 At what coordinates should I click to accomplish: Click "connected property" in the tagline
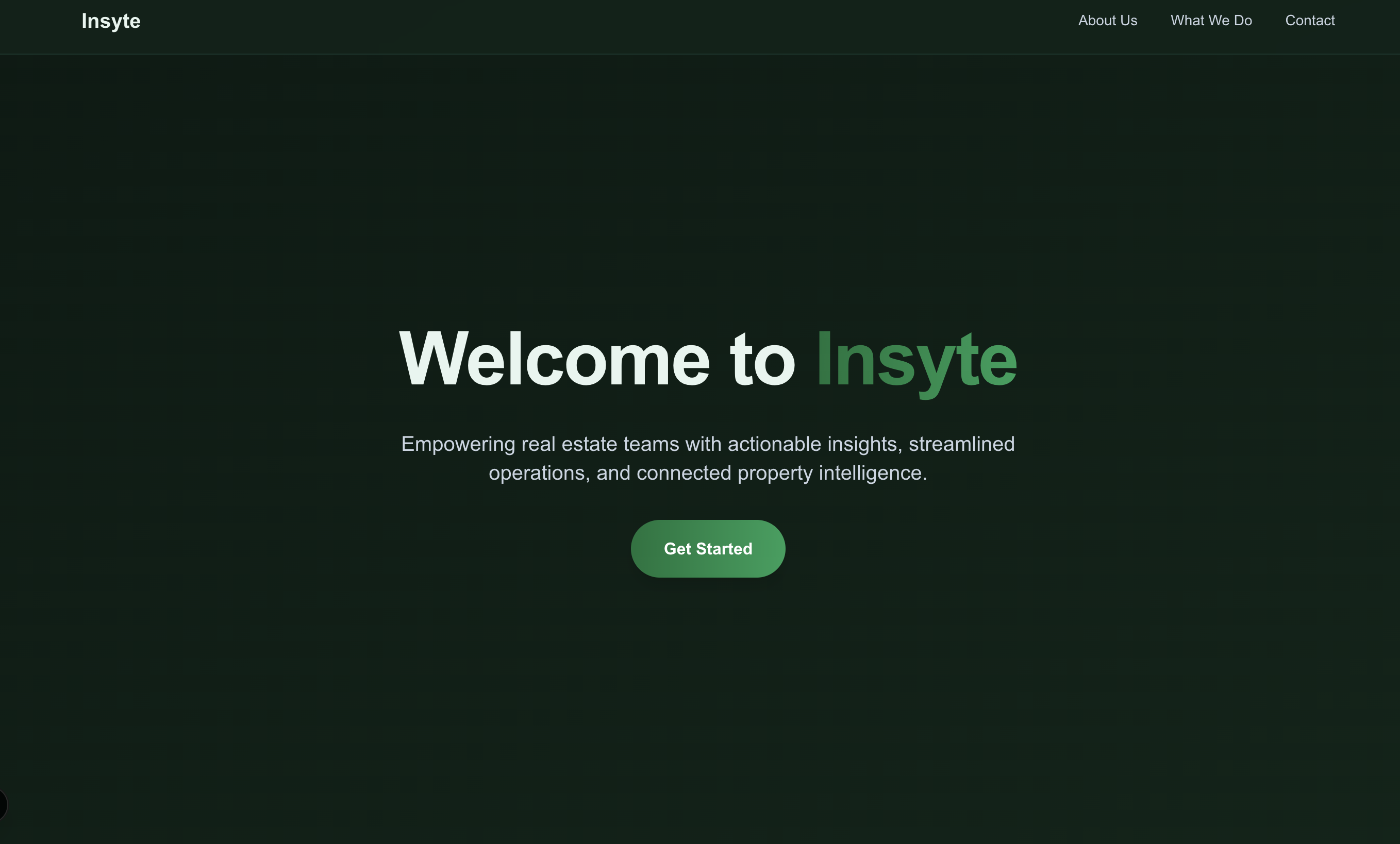(x=724, y=473)
